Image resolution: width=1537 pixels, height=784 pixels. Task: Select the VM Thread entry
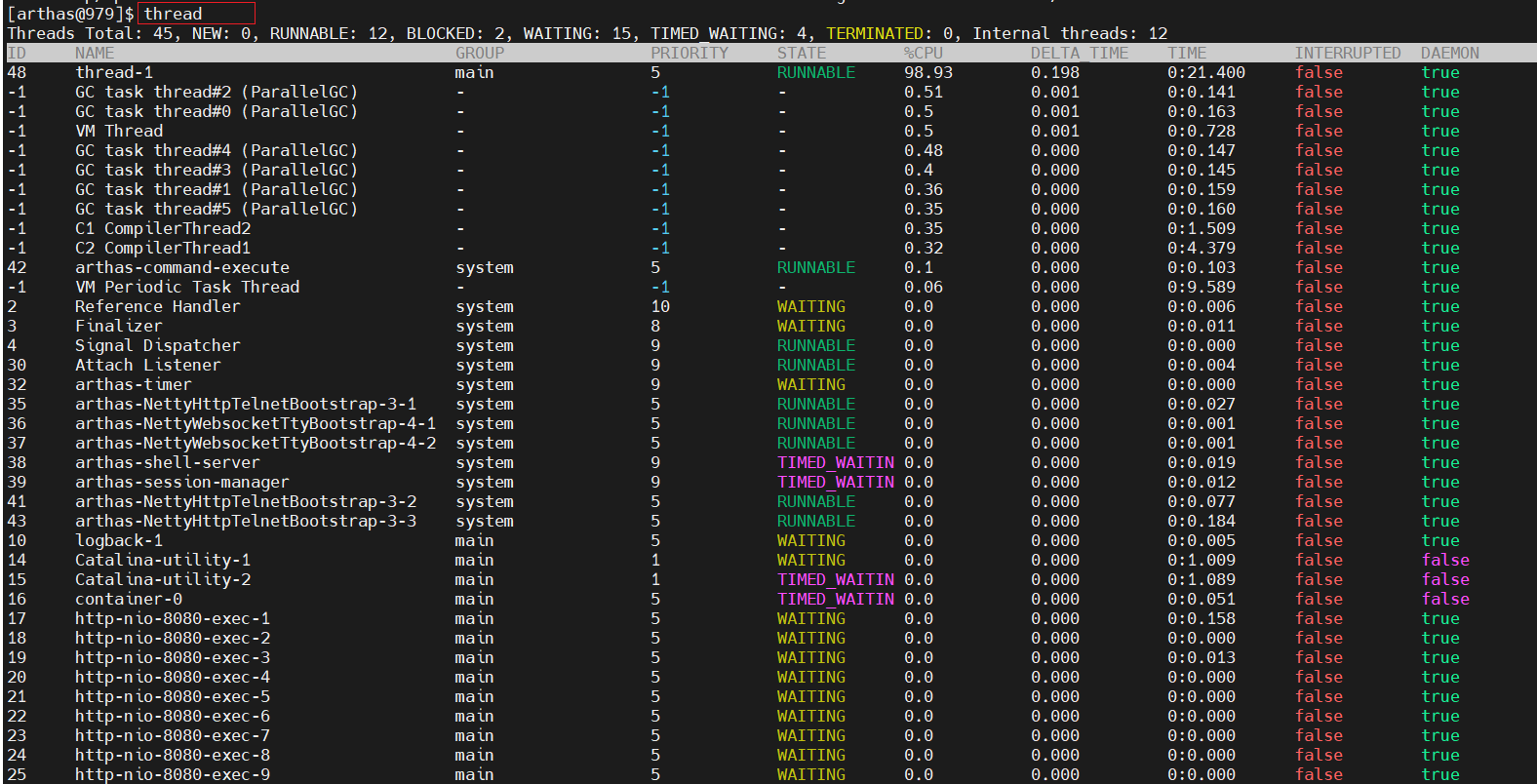point(119,131)
